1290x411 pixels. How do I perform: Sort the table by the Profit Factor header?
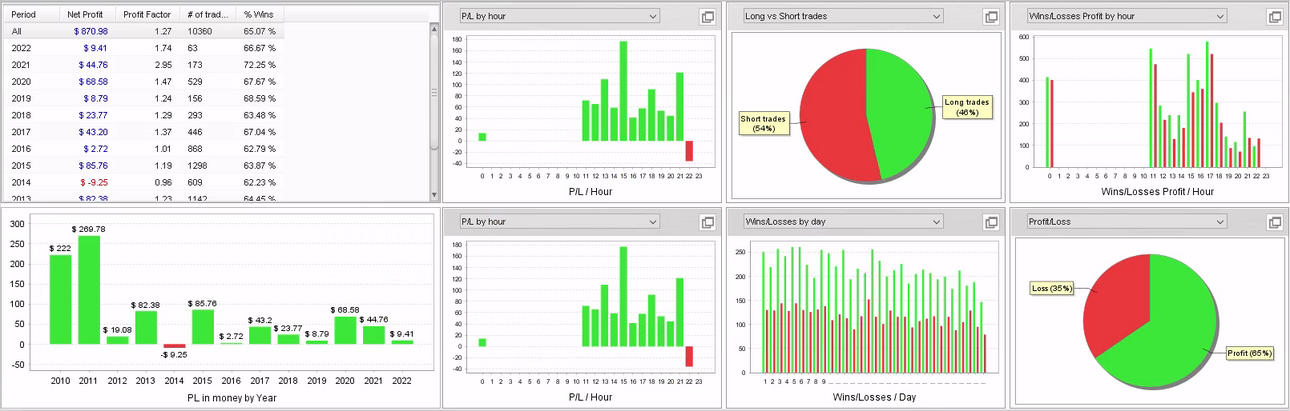coord(147,15)
